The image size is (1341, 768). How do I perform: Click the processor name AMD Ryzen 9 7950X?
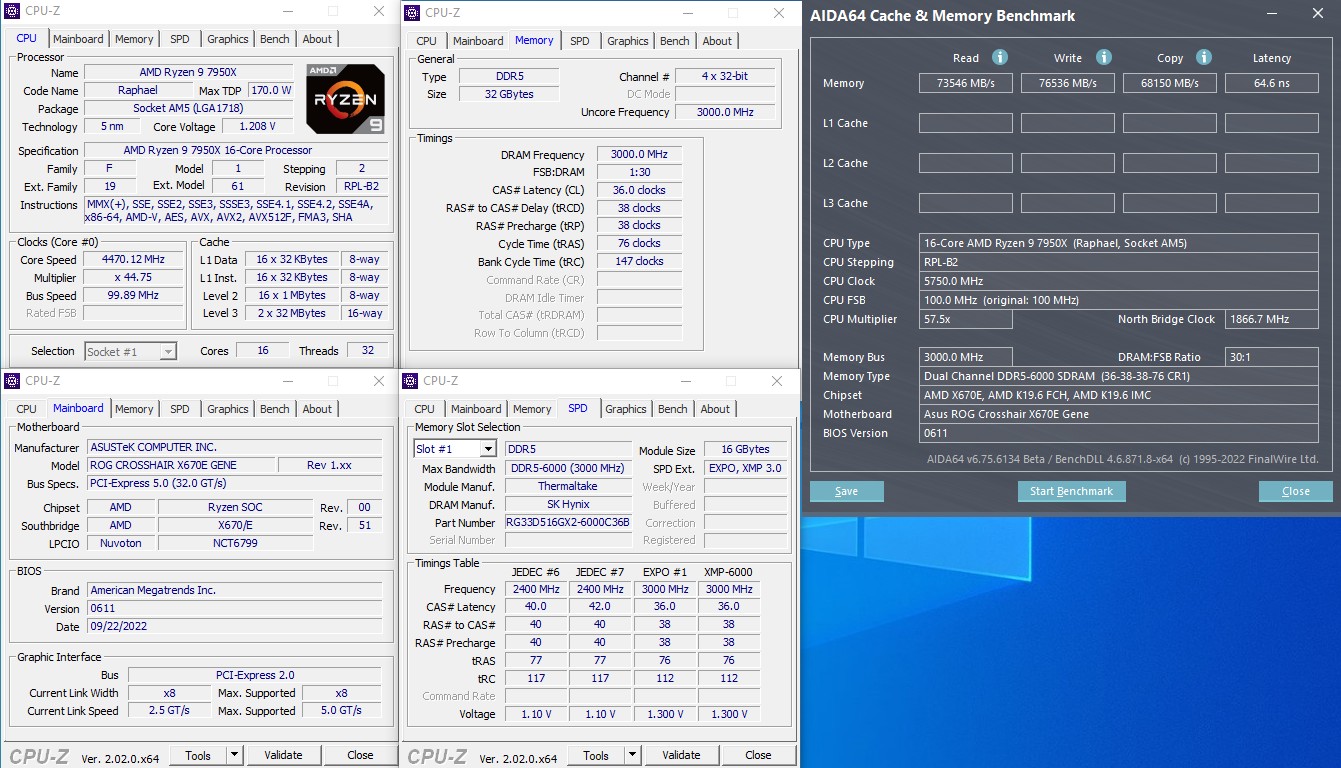point(190,73)
